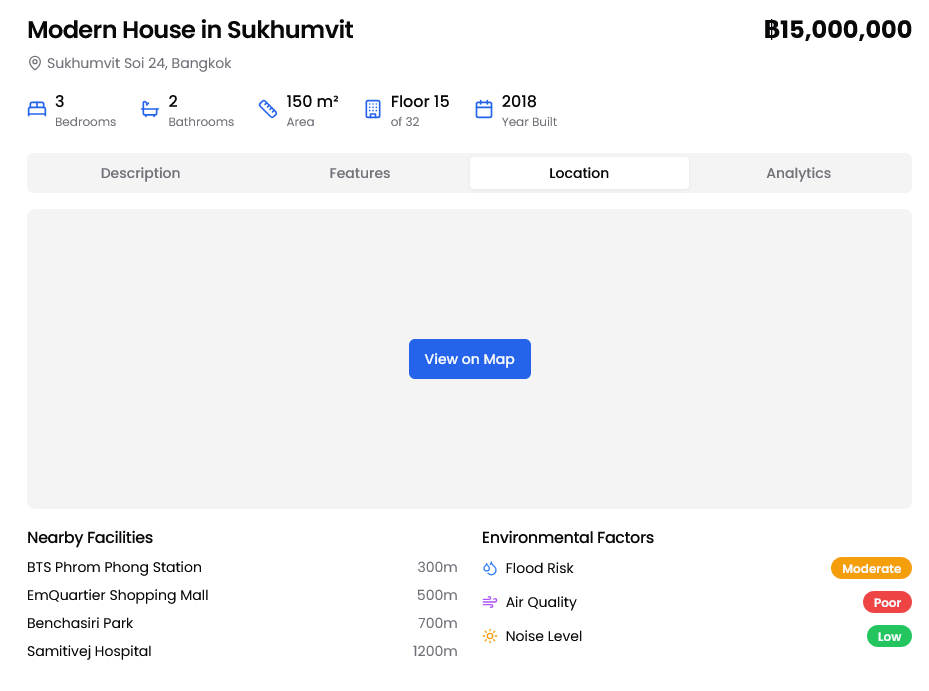
Task: Click the orange Moderate flood risk badge
Action: pos(871,569)
